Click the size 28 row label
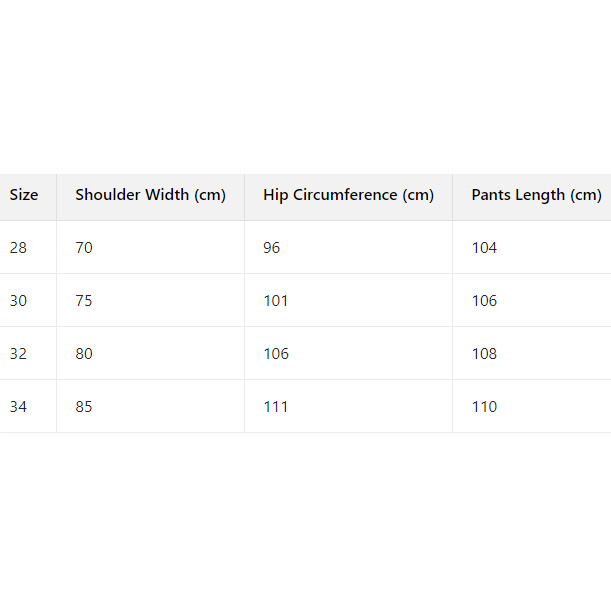Screen dimensions: 611x611 point(19,248)
